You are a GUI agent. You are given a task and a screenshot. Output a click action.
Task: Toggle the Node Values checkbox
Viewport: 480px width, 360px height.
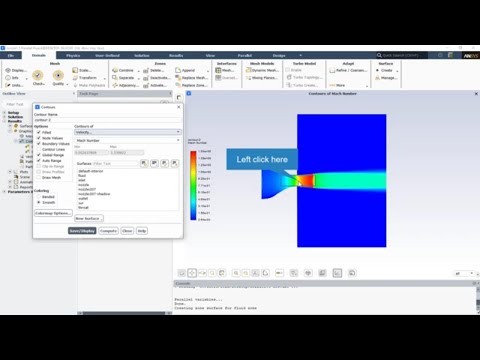(39, 138)
